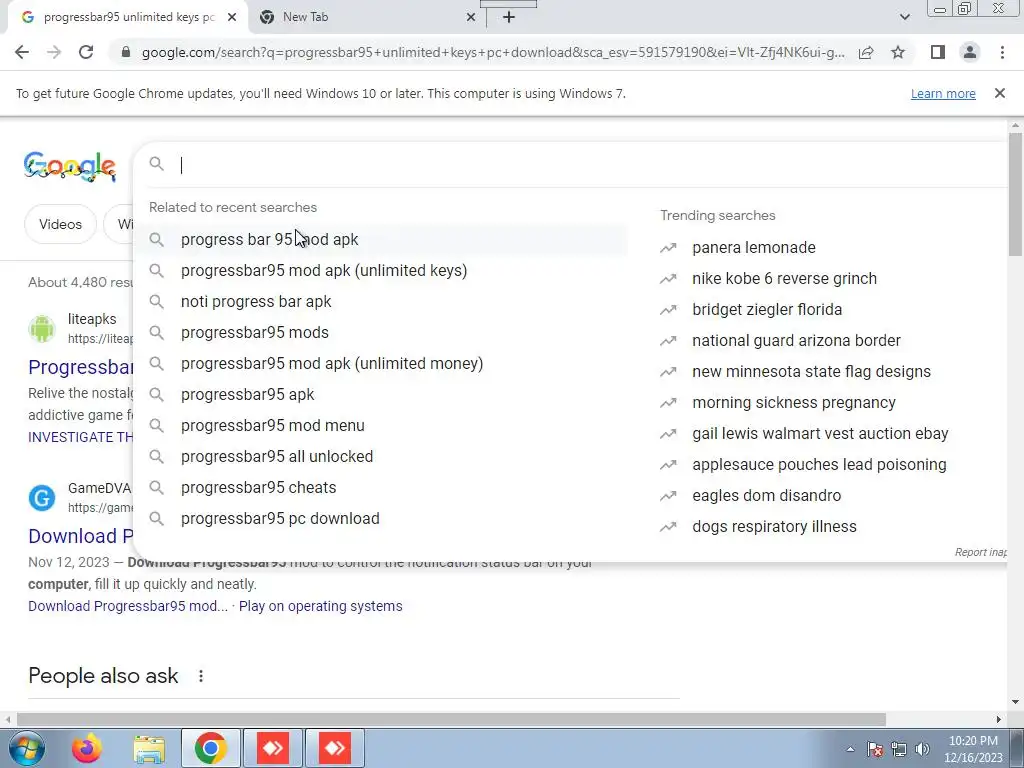Open the Chrome side panel icon

coord(938,52)
